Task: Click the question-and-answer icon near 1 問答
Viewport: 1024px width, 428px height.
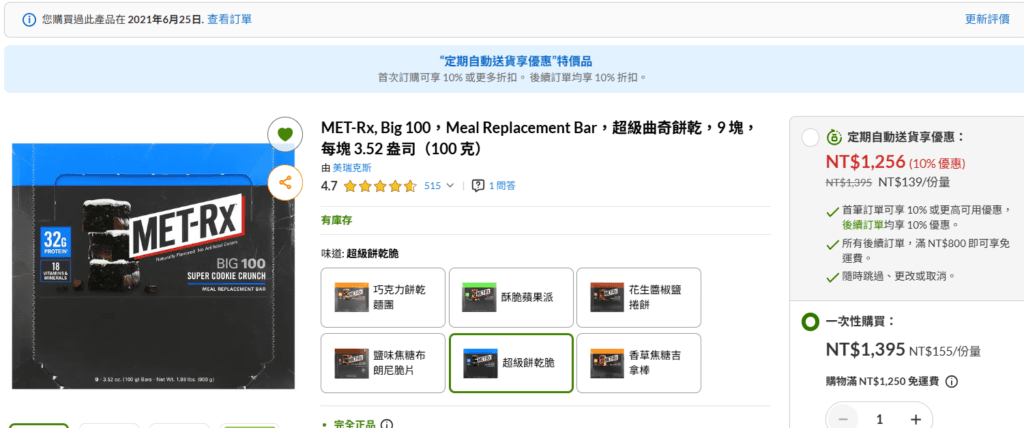Action: click(478, 185)
